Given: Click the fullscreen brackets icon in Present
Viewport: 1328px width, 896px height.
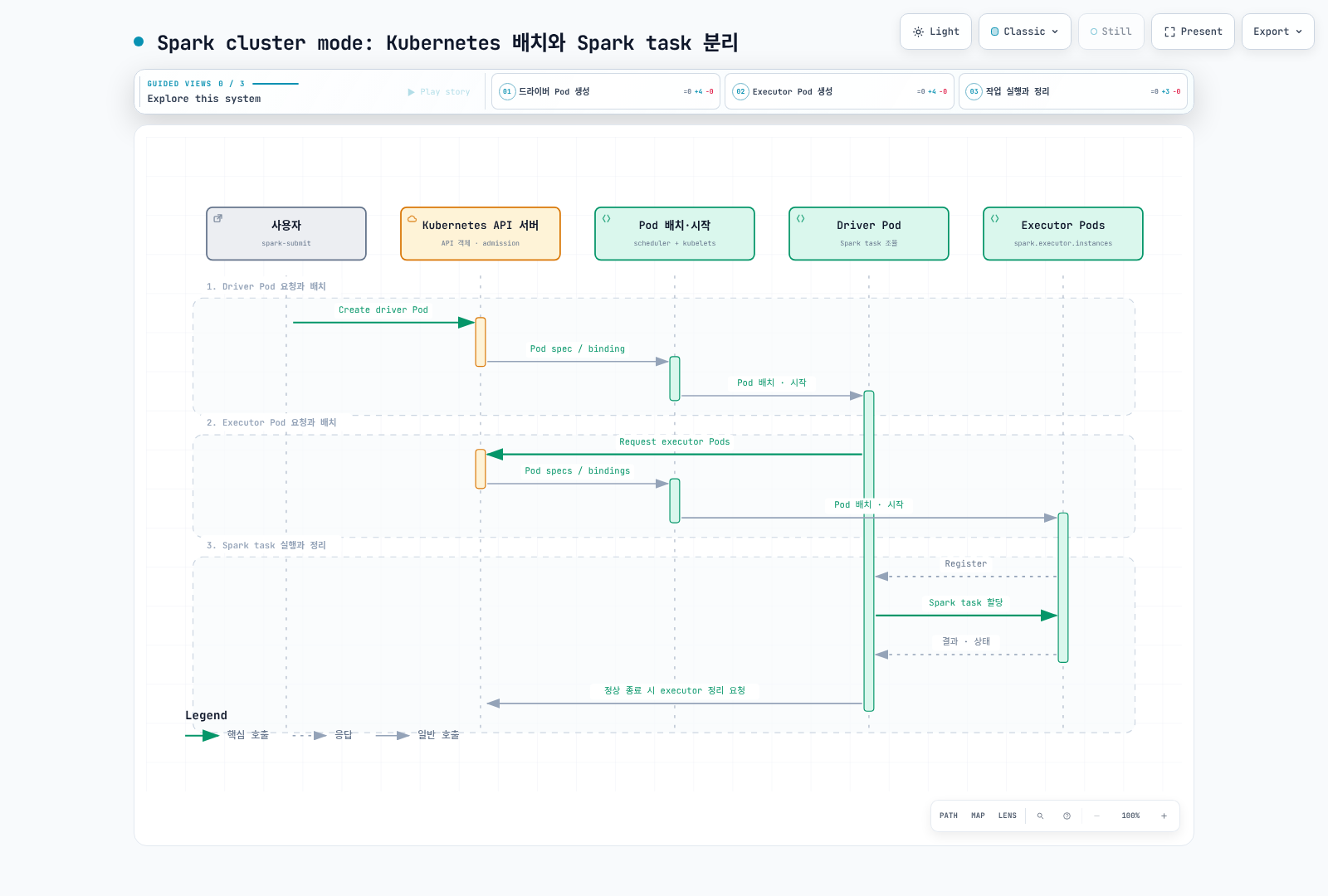Looking at the screenshot, I should pos(1169,32).
